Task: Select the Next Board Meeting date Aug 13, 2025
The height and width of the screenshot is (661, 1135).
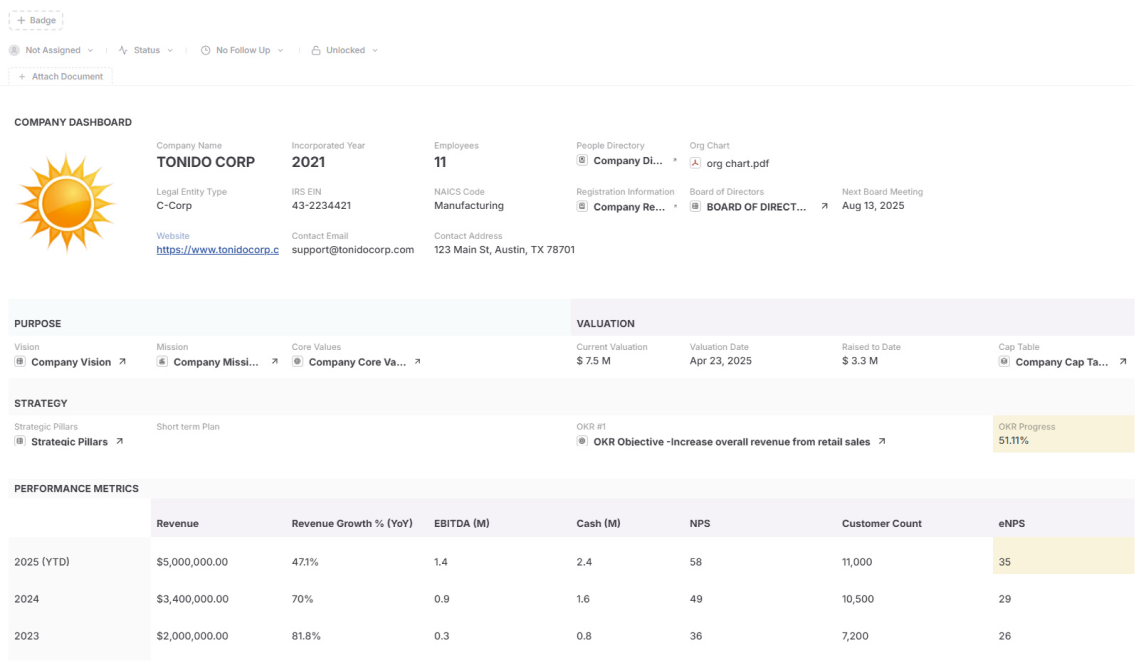Action: pyautogui.click(x=873, y=206)
